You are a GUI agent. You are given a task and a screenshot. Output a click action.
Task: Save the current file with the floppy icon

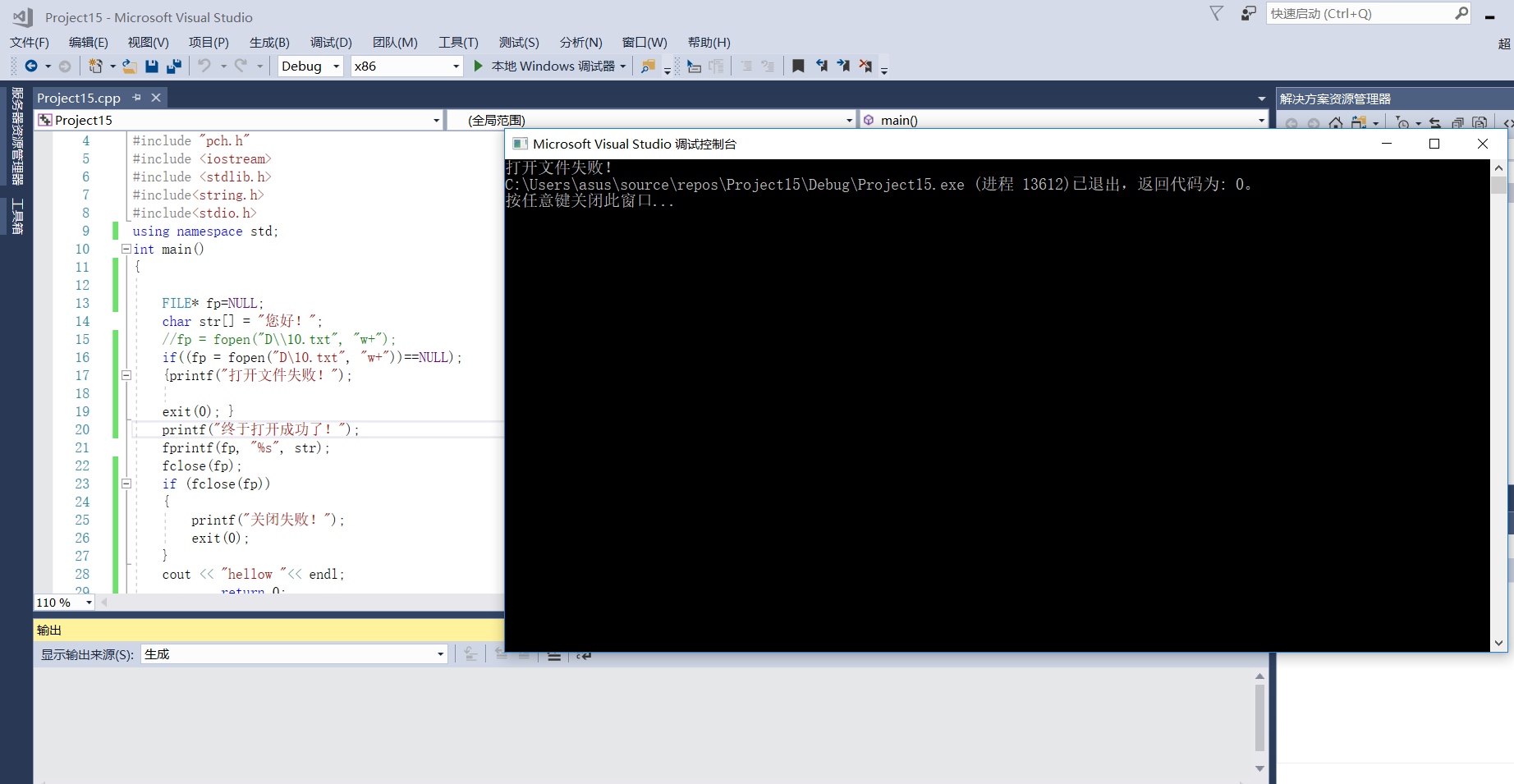(152, 66)
